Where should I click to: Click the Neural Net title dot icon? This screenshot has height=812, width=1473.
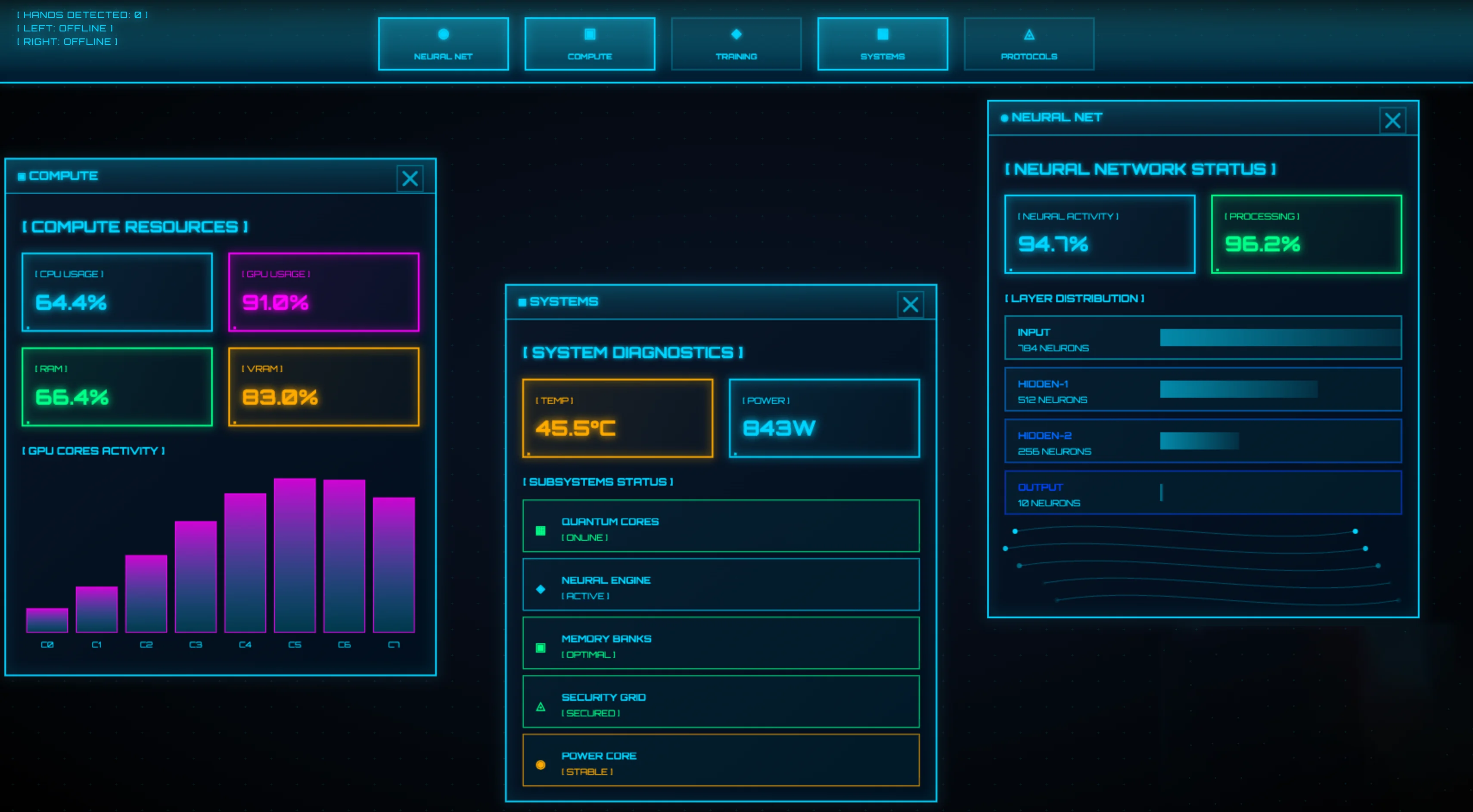tap(1004, 118)
